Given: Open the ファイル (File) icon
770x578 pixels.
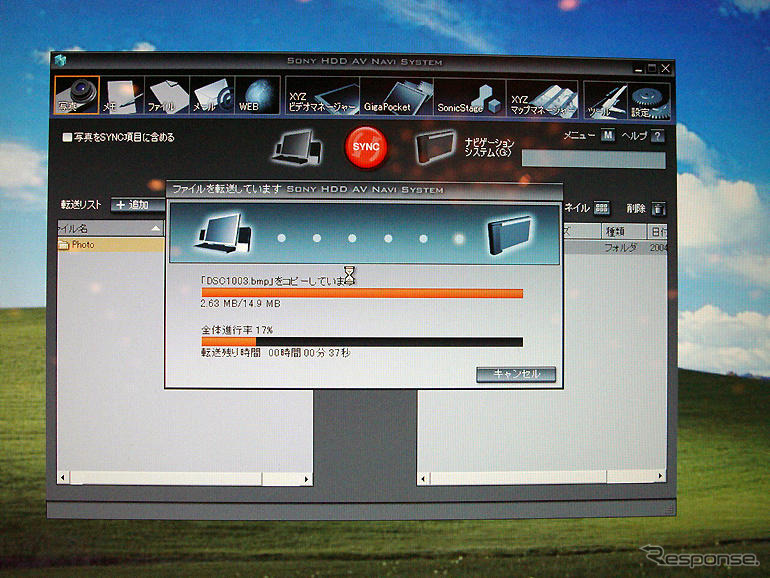Looking at the screenshot, I should [x=167, y=95].
